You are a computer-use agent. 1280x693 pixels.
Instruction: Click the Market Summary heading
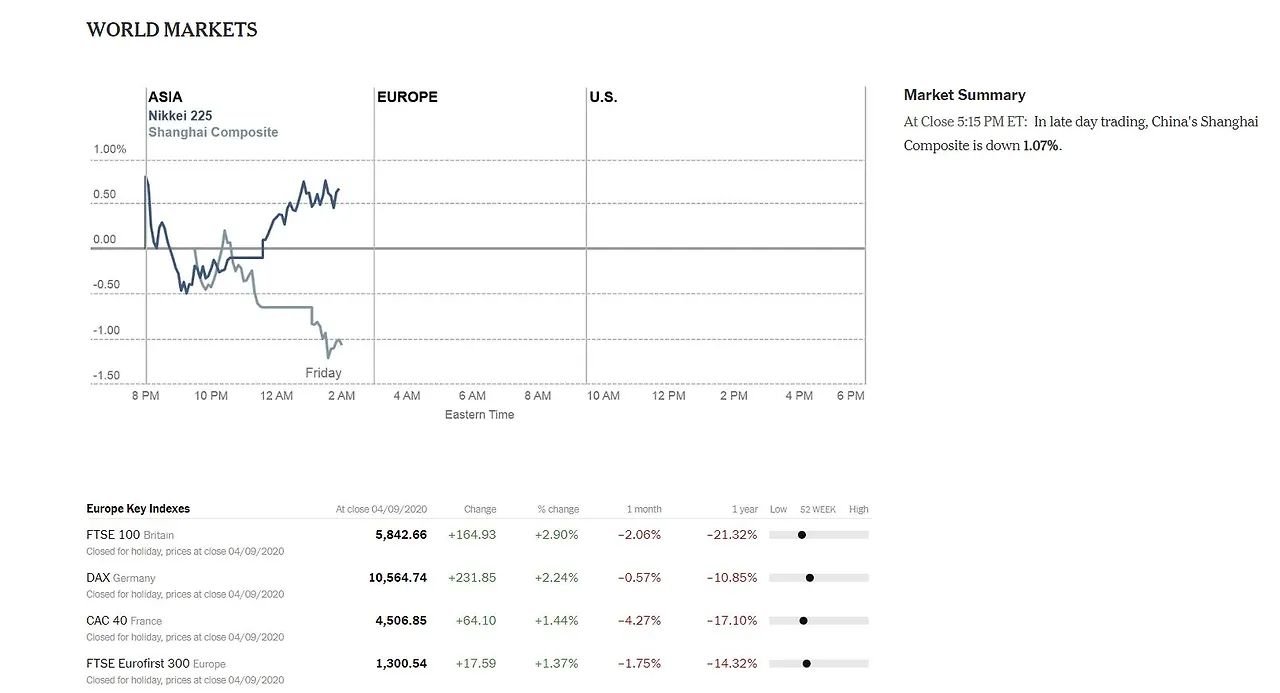pos(964,95)
